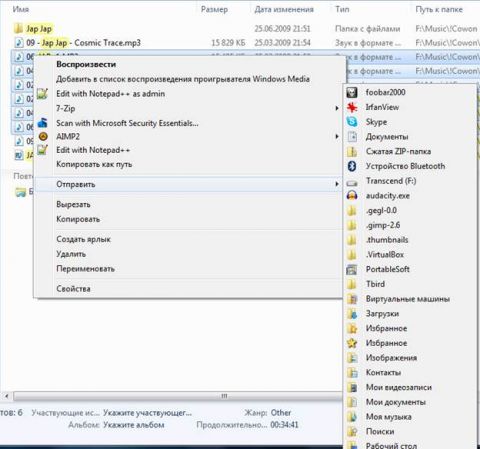Select Мои документы in Send To list
The width and height of the screenshot is (480, 449).
(396, 402)
